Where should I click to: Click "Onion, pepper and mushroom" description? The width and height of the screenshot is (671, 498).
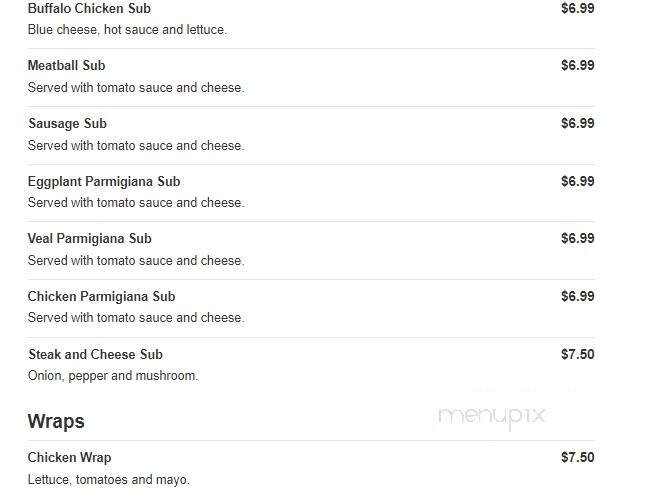click(113, 376)
